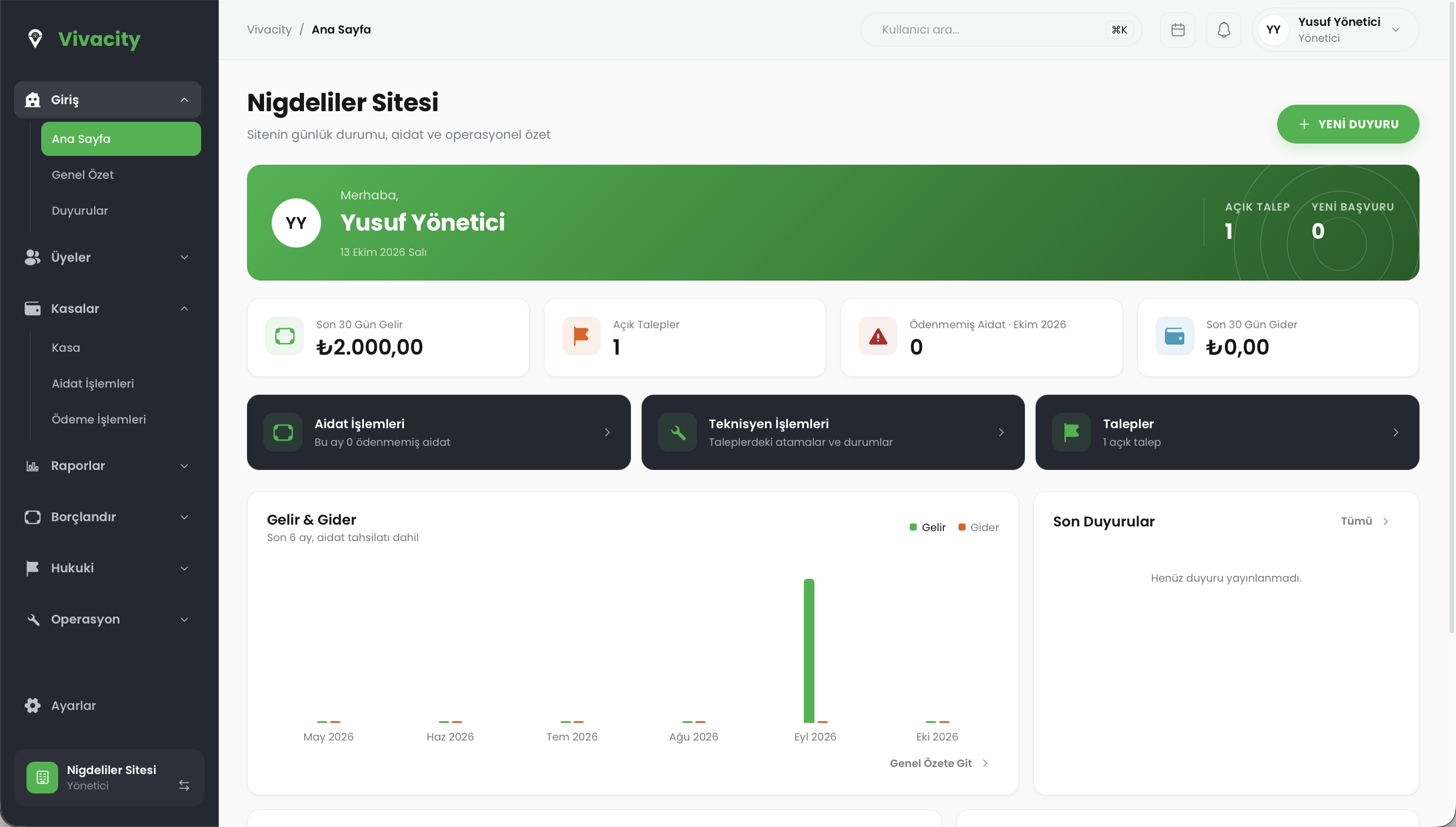The image size is (1456, 827).
Task: Click the site switch arrows icon
Action: pyautogui.click(x=184, y=785)
